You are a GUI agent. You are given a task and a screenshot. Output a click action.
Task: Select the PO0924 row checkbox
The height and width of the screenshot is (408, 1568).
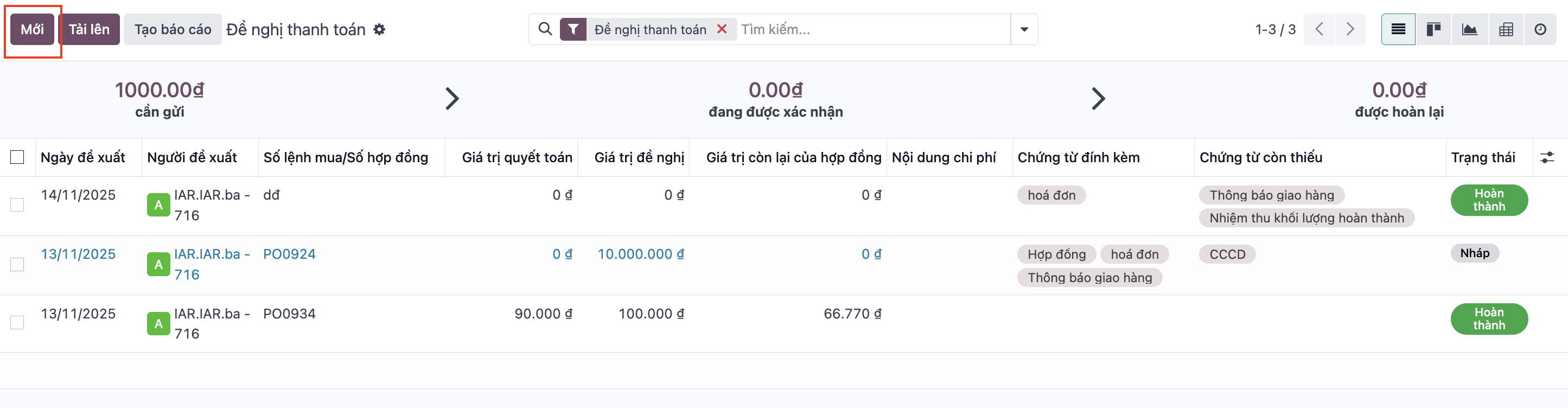click(17, 264)
